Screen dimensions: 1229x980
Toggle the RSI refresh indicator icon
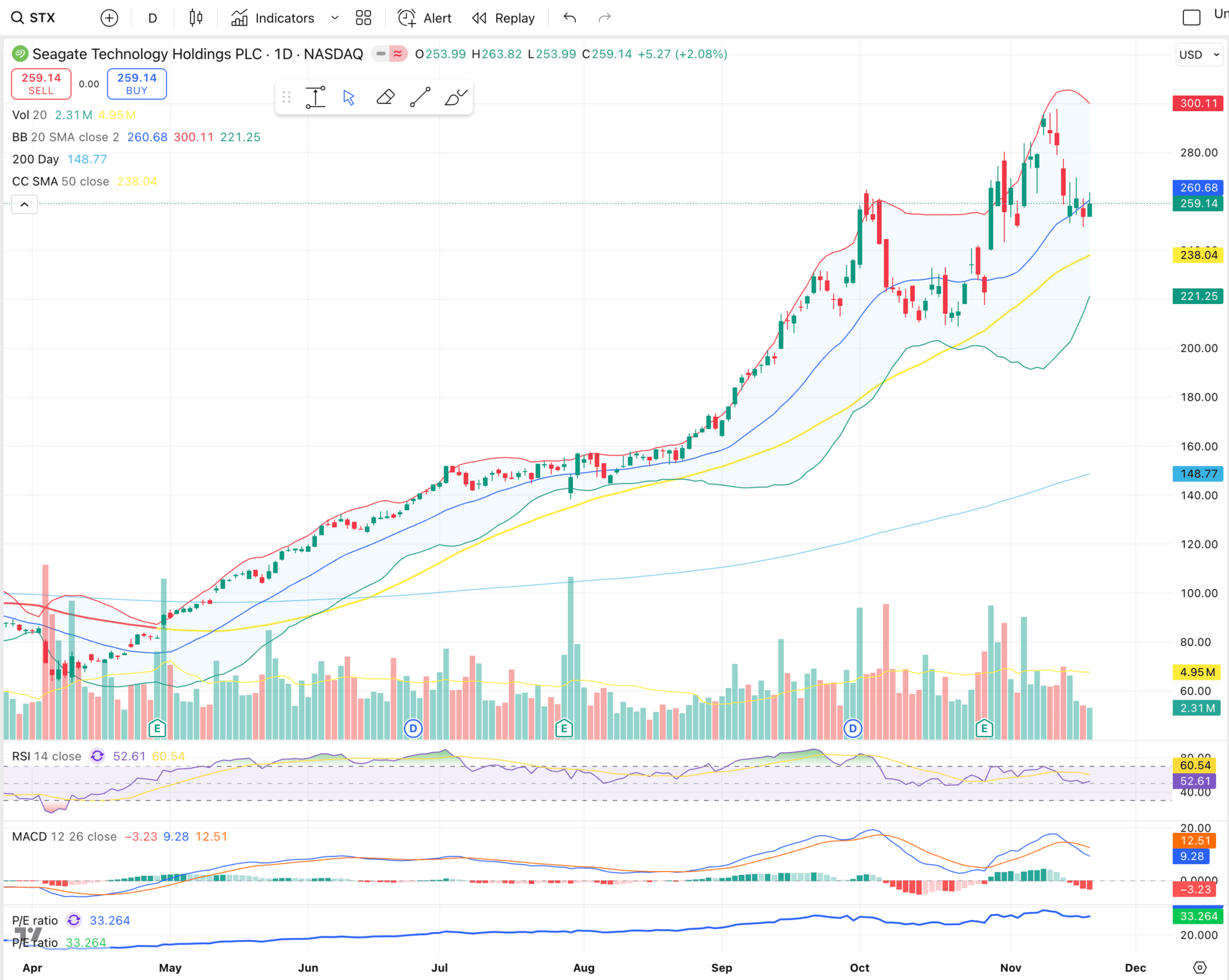[x=97, y=756]
